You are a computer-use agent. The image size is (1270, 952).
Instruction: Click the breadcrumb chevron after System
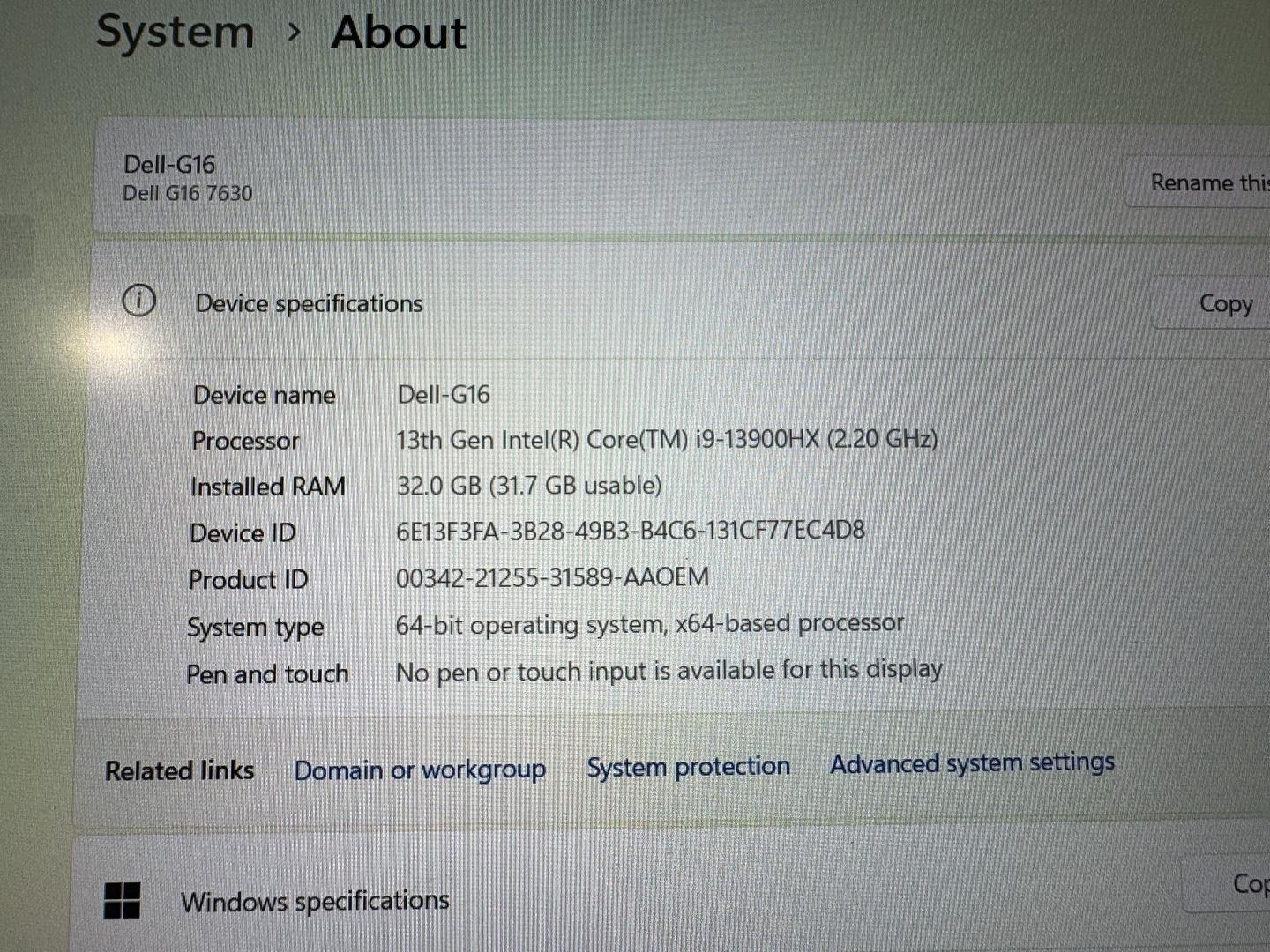294,33
